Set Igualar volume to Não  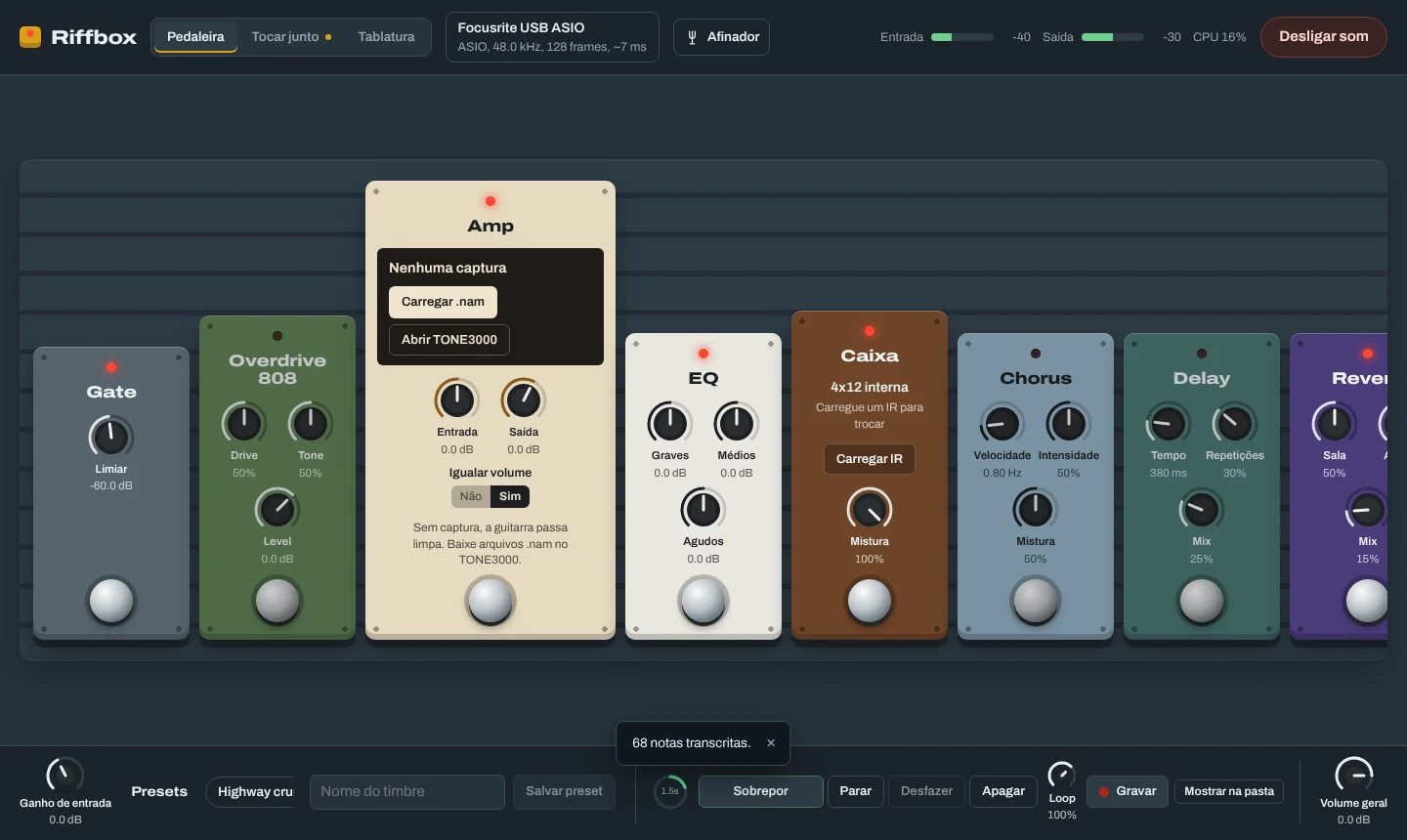click(x=471, y=496)
